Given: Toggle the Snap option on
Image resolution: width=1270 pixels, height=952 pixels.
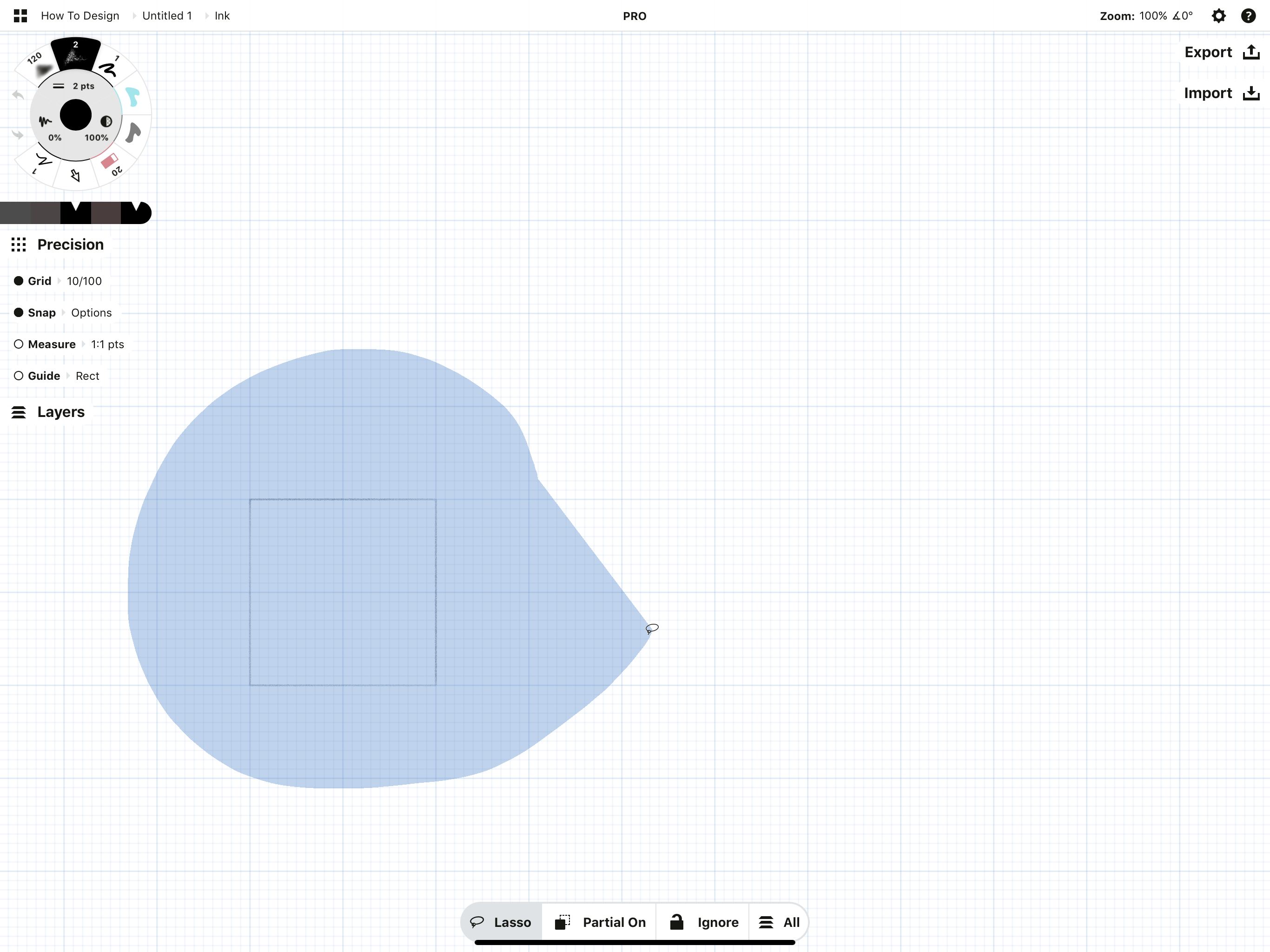Looking at the screenshot, I should (x=18, y=312).
